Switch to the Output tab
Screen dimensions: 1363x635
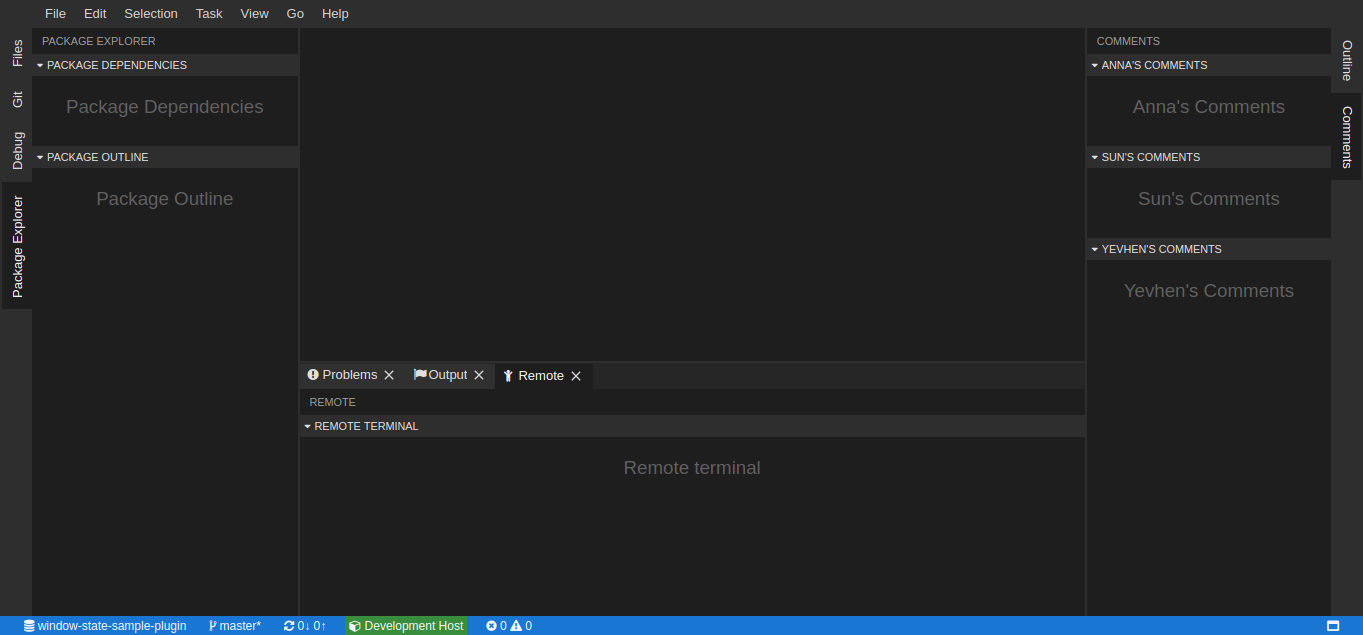[x=446, y=374]
